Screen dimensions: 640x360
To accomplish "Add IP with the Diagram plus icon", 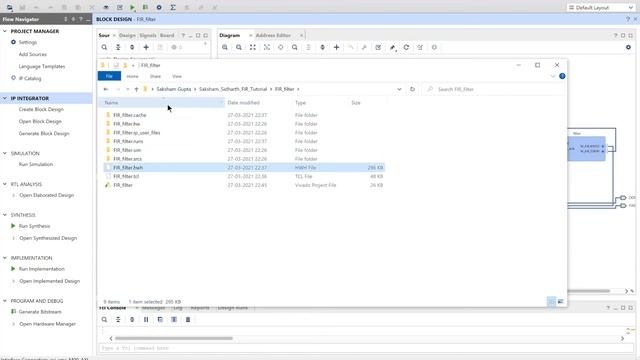I will (x=336, y=47).
